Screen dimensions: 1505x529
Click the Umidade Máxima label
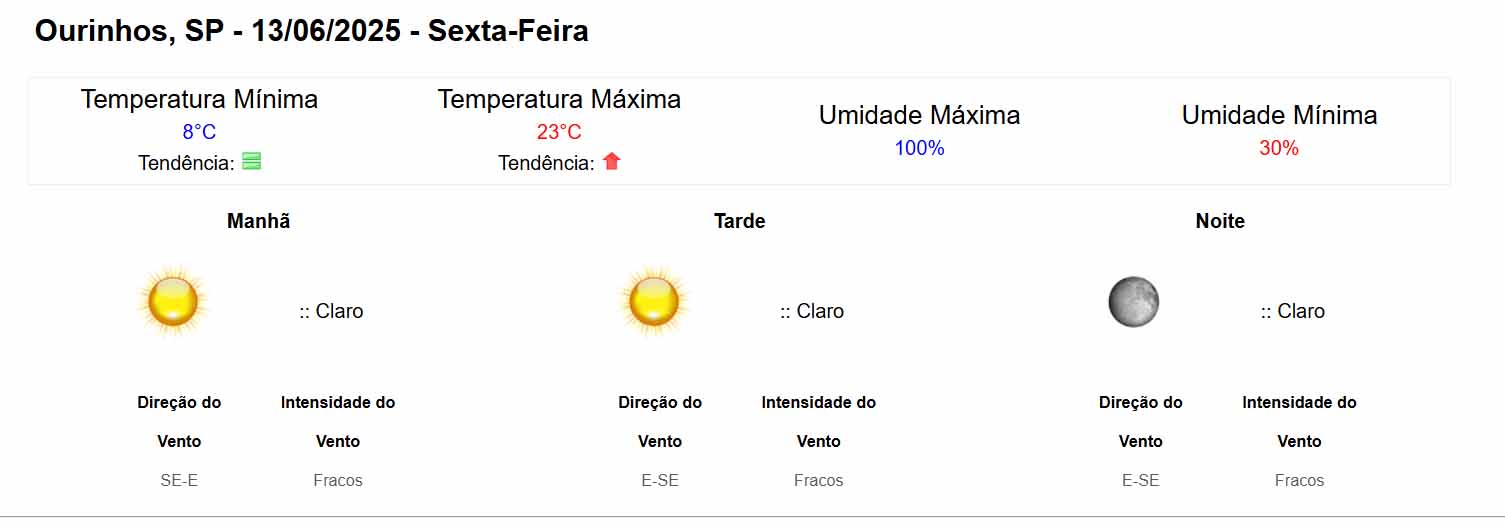coord(919,115)
